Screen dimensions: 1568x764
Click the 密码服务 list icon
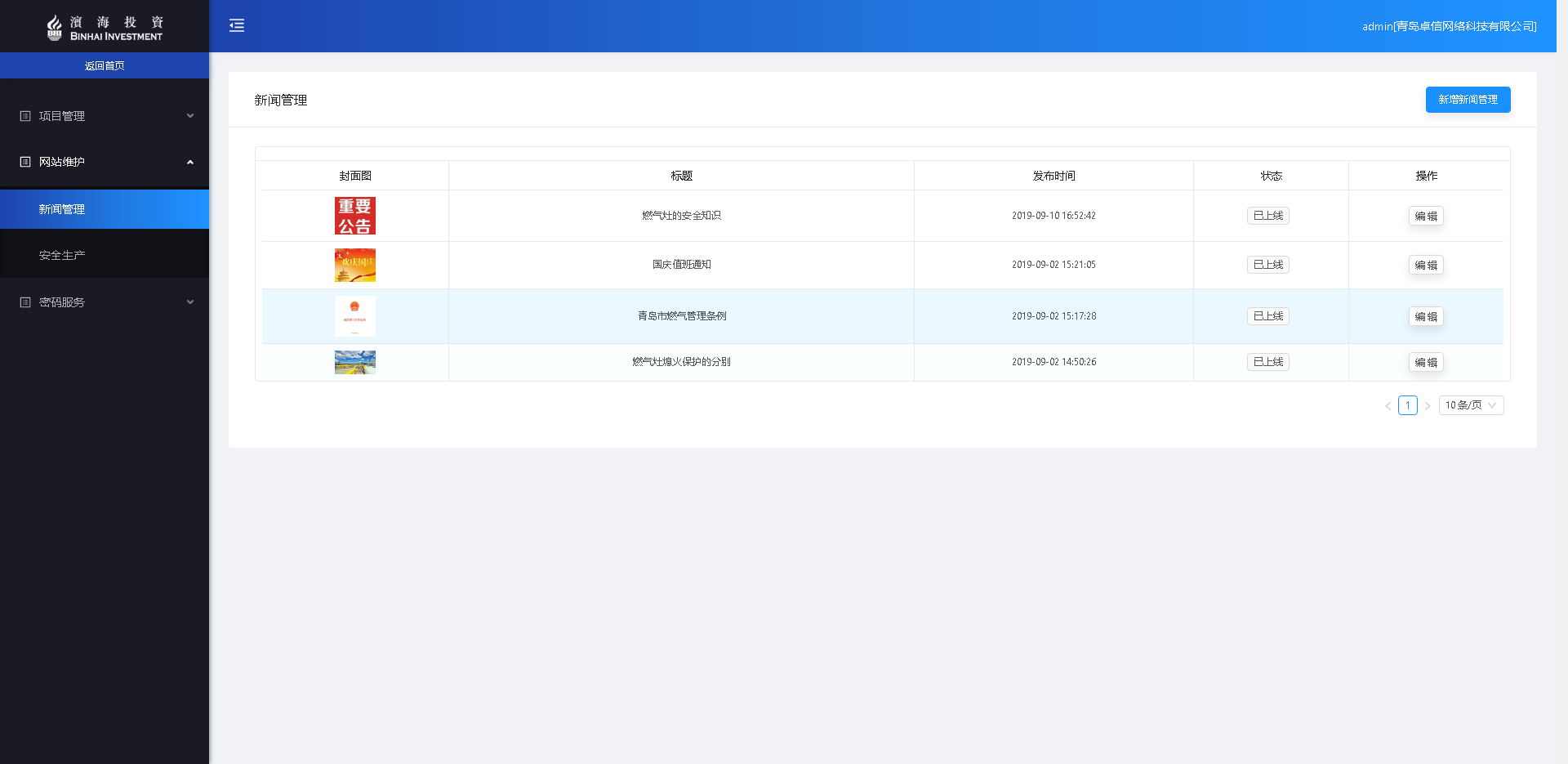coord(25,302)
